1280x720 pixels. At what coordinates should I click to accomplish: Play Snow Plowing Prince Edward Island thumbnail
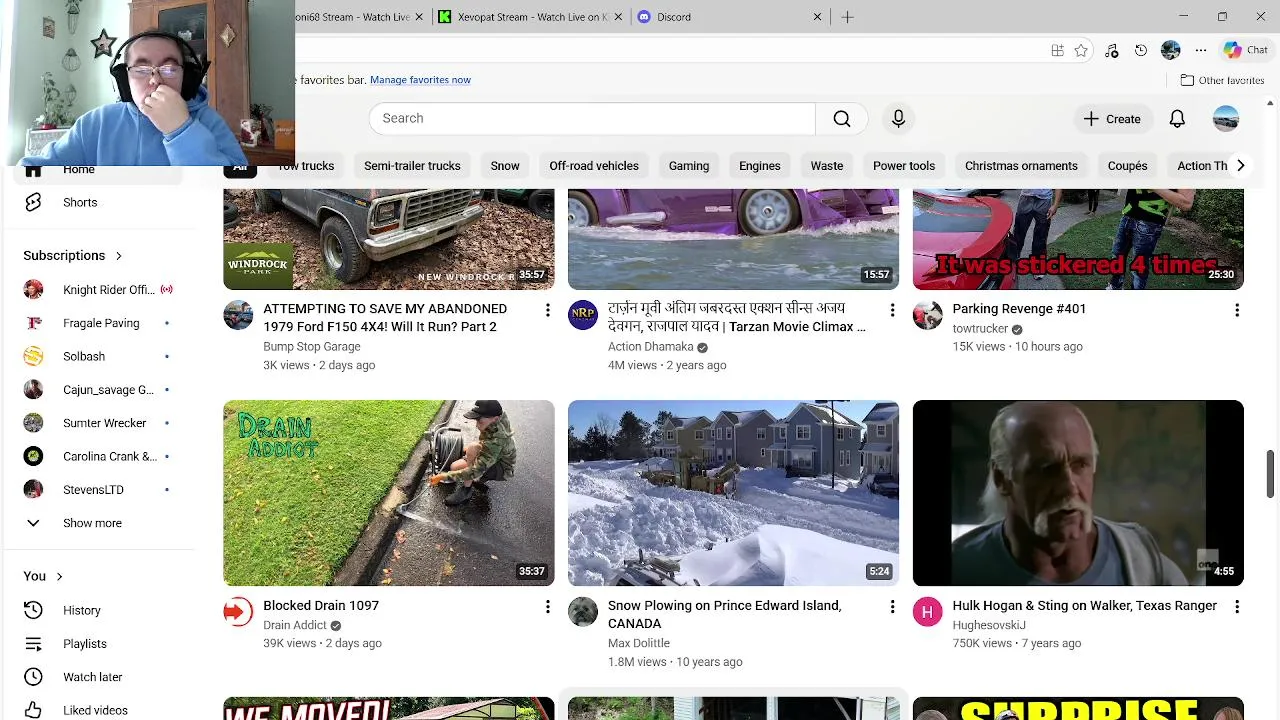click(733, 493)
